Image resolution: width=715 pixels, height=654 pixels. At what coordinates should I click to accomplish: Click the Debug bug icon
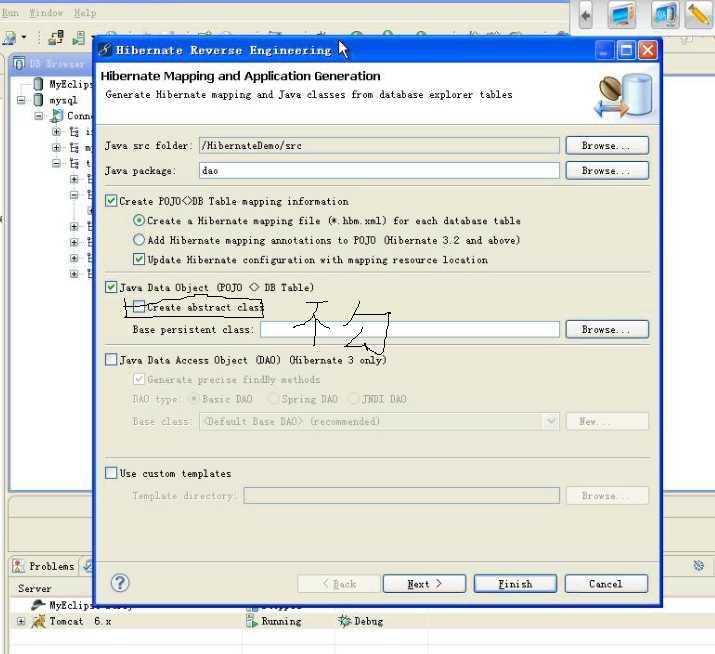tap(344, 621)
